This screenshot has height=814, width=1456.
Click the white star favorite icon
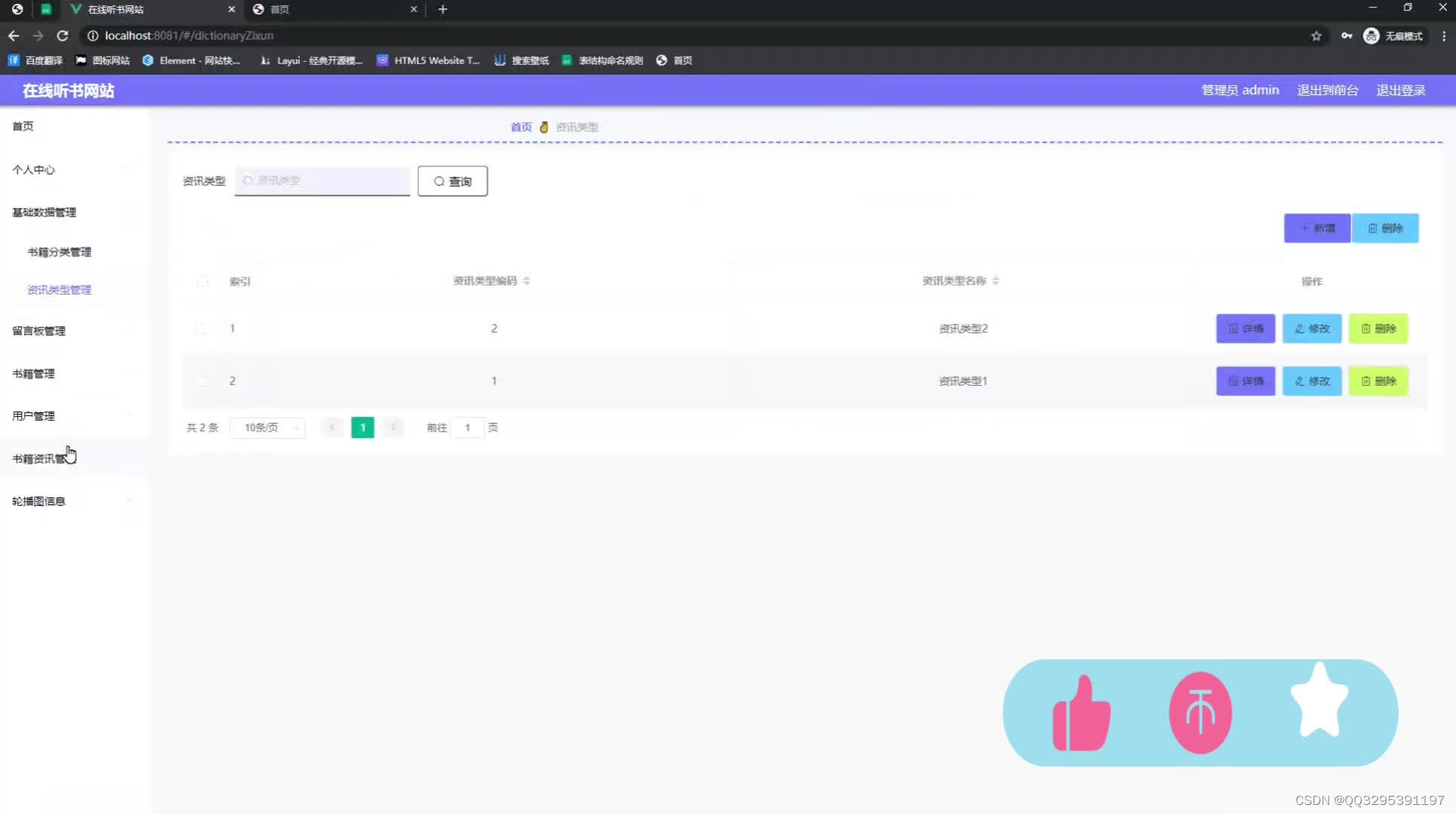click(x=1319, y=701)
